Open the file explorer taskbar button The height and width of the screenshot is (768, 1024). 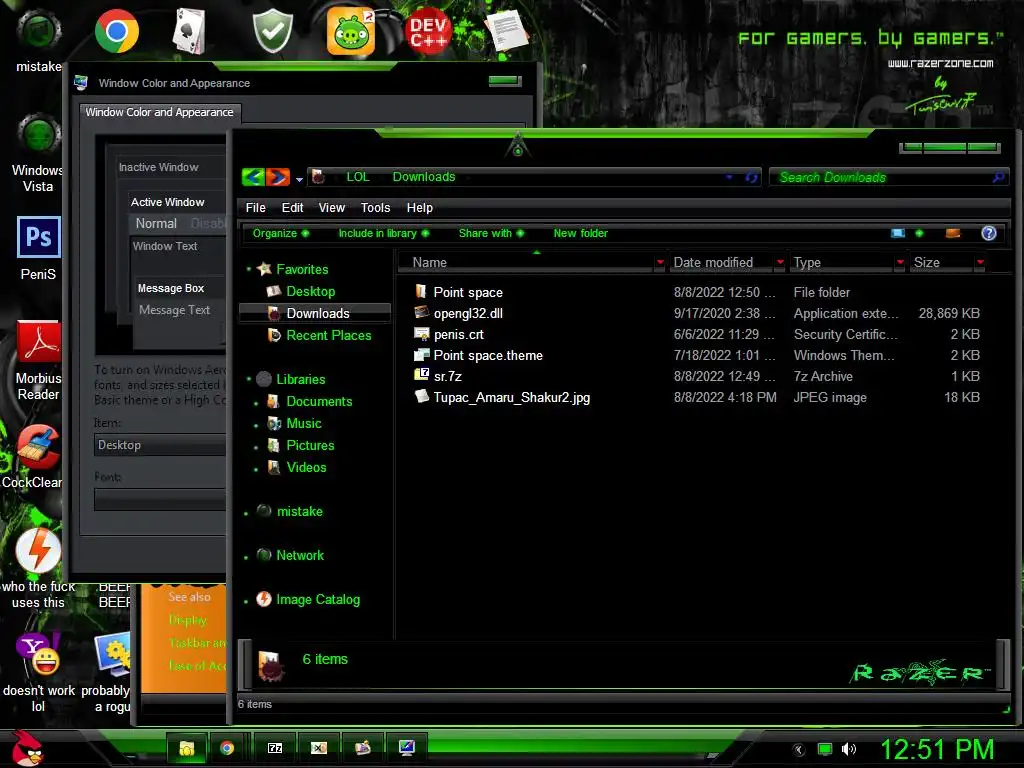(187, 748)
